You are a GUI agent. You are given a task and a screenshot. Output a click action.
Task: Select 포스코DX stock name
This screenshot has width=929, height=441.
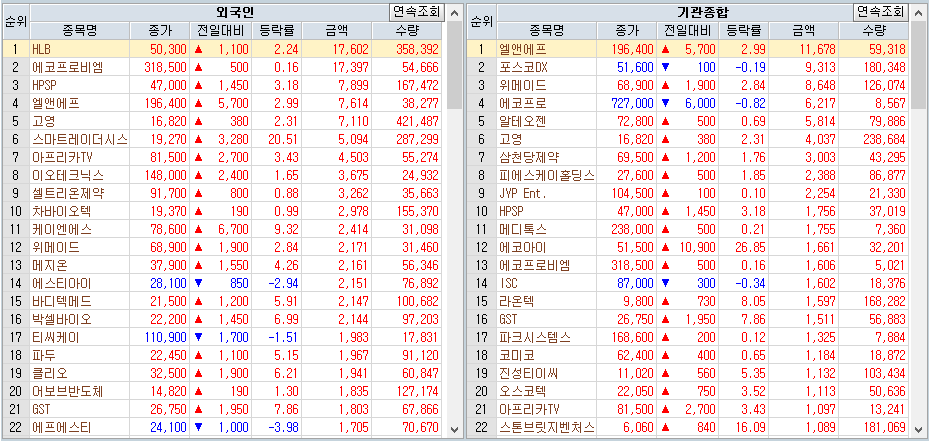pyautogui.click(x=523, y=67)
